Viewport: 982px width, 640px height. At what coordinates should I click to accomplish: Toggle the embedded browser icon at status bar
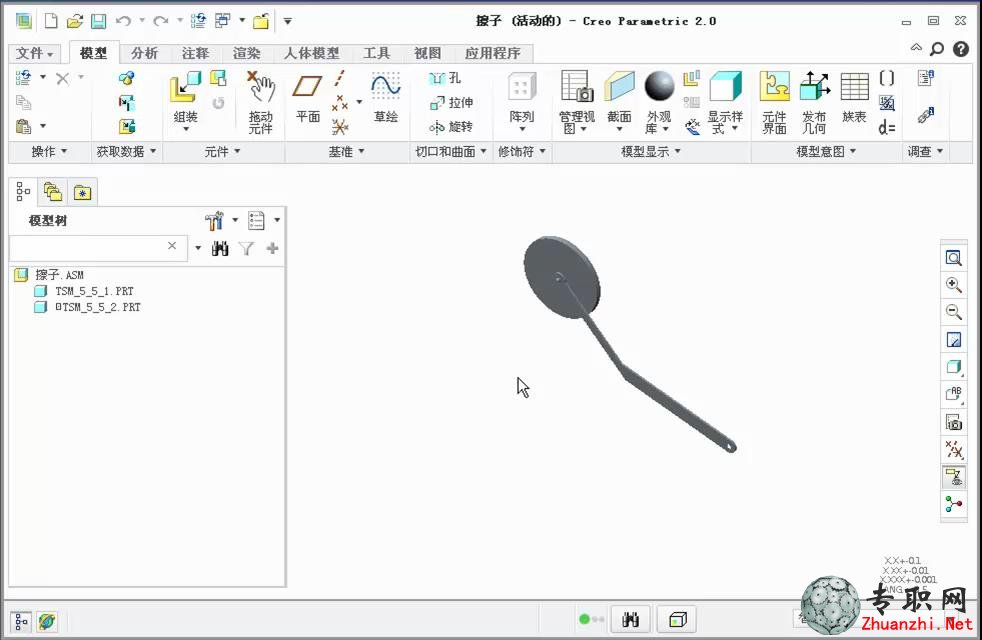47,621
